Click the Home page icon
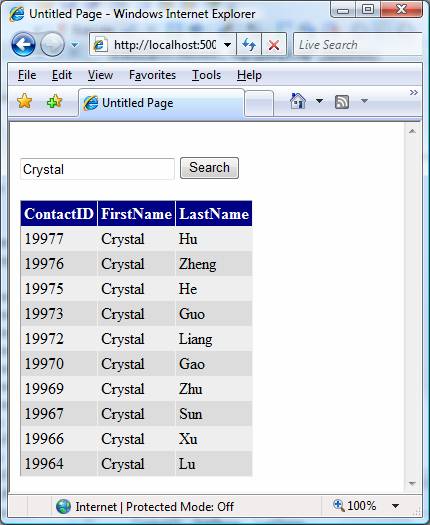The width and height of the screenshot is (430, 525). (298, 101)
